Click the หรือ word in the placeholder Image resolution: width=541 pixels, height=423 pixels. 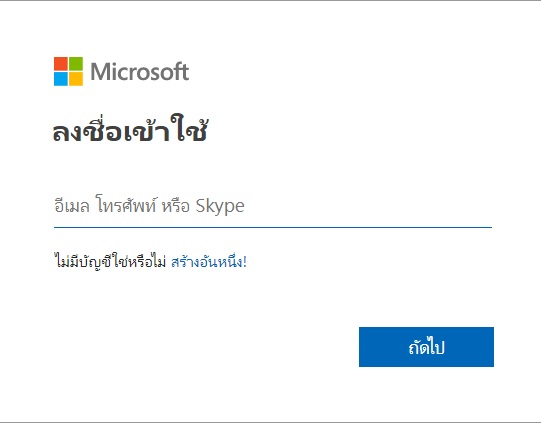tap(176, 206)
